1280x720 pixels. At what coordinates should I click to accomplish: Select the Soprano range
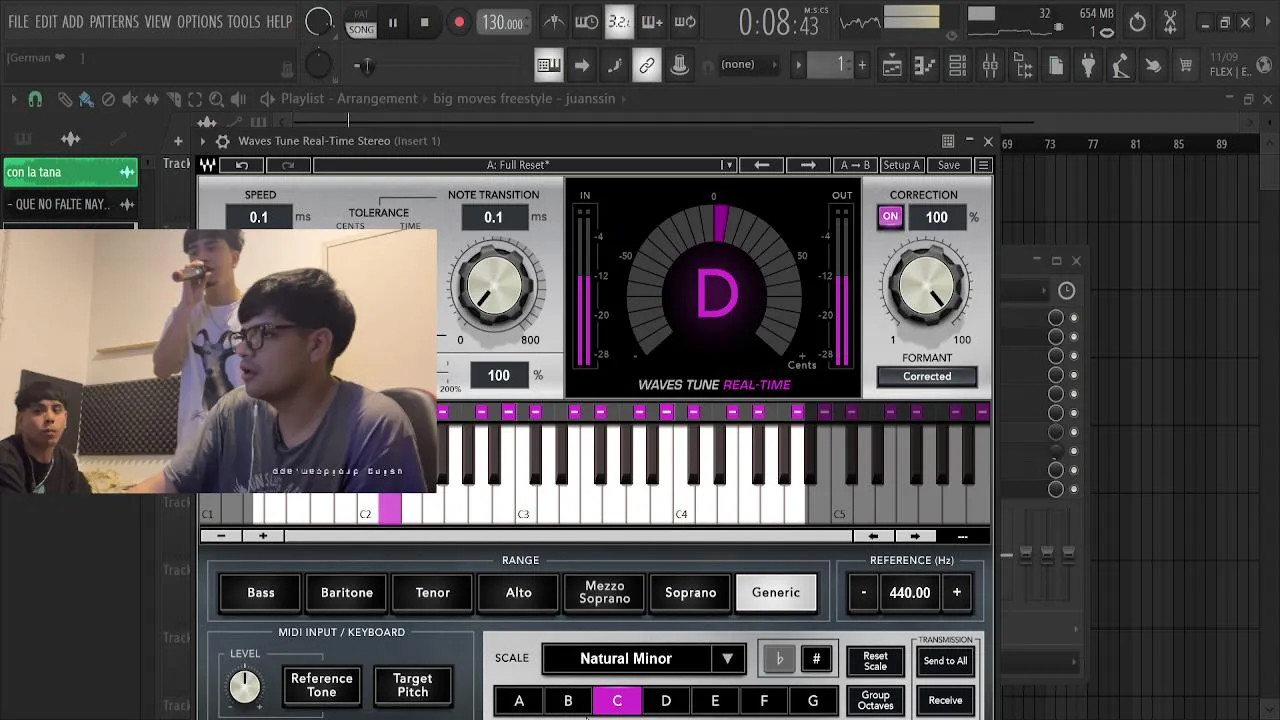coord(691,593)
